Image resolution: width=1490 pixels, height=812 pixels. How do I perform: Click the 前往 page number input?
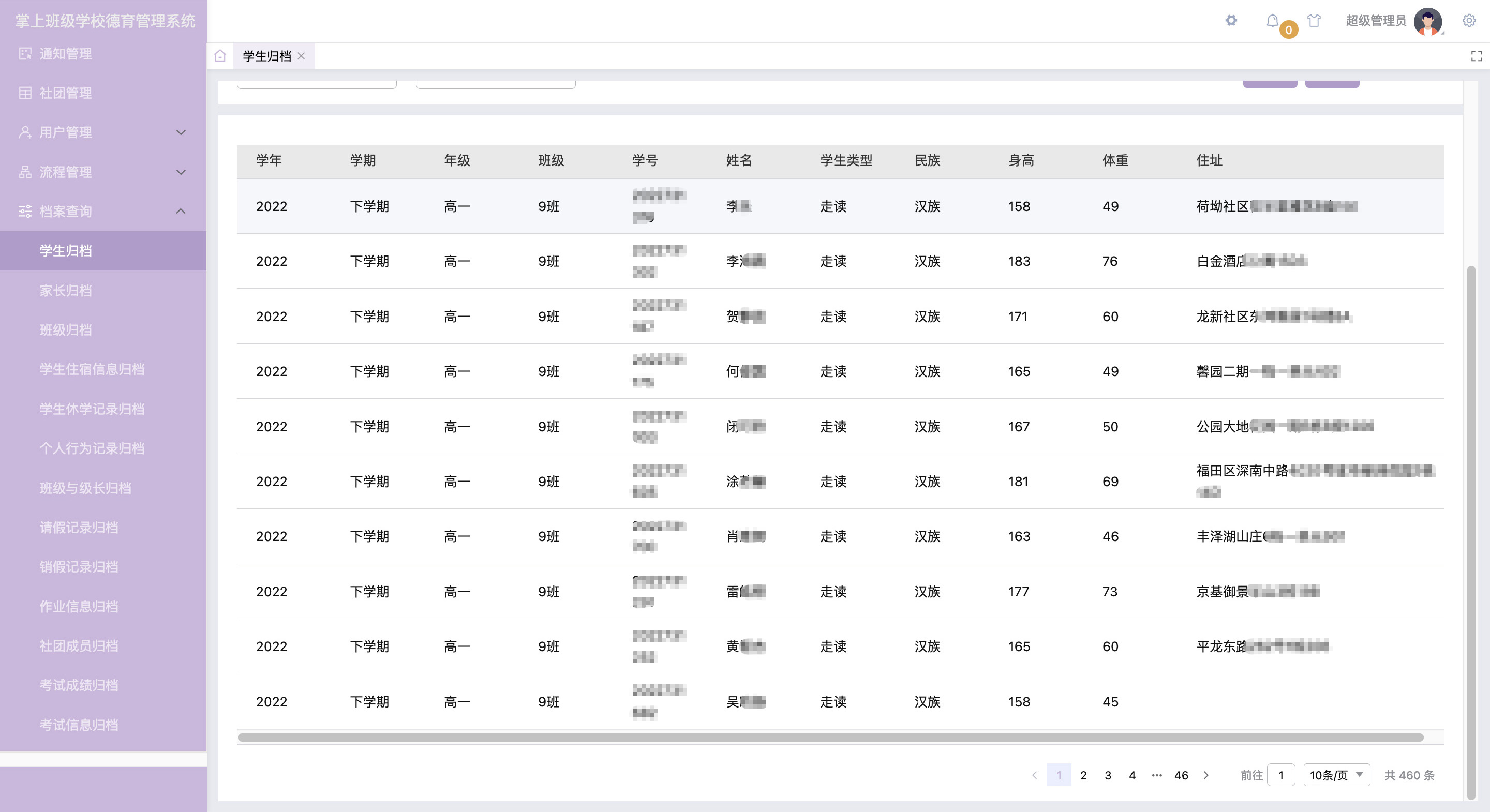tap(1280, 775)
